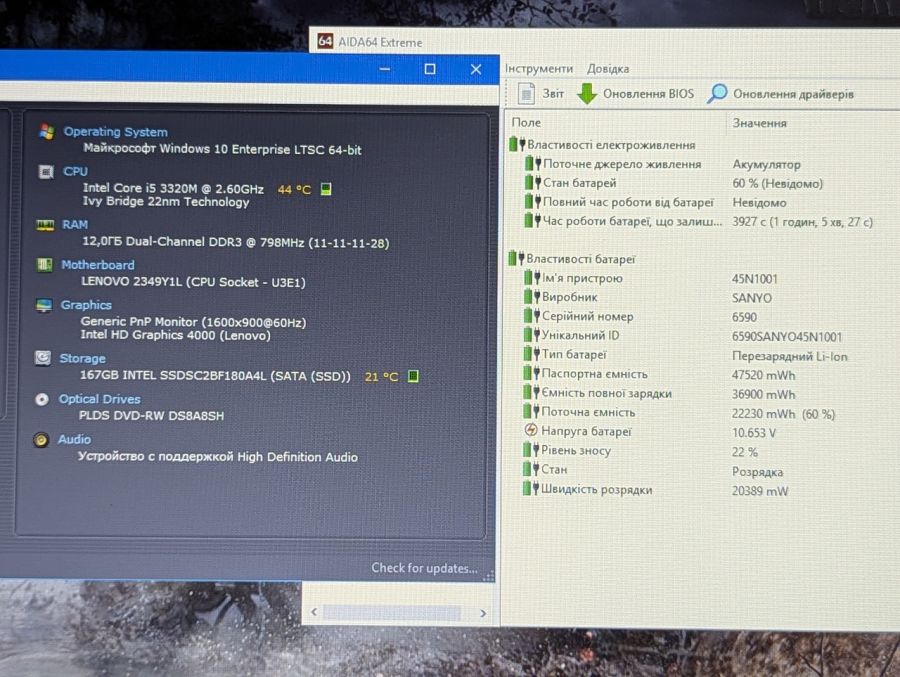The height and width of the screenshot is (677, 900).
Task: Click the Graphics monitor icon
Action: pyautogui.click(x=44, y=305)
